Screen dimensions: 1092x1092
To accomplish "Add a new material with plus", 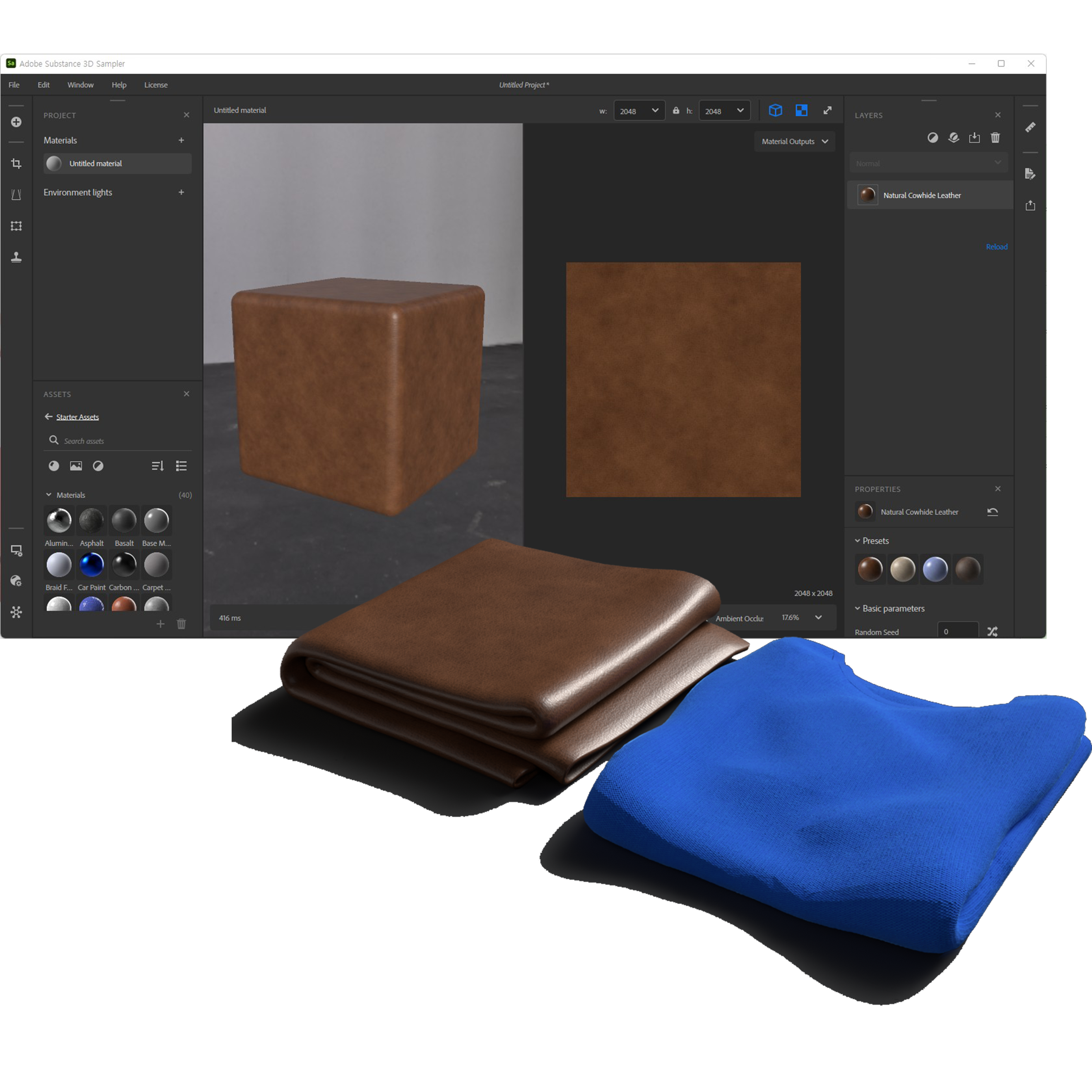I will click(x=181, y=140).
